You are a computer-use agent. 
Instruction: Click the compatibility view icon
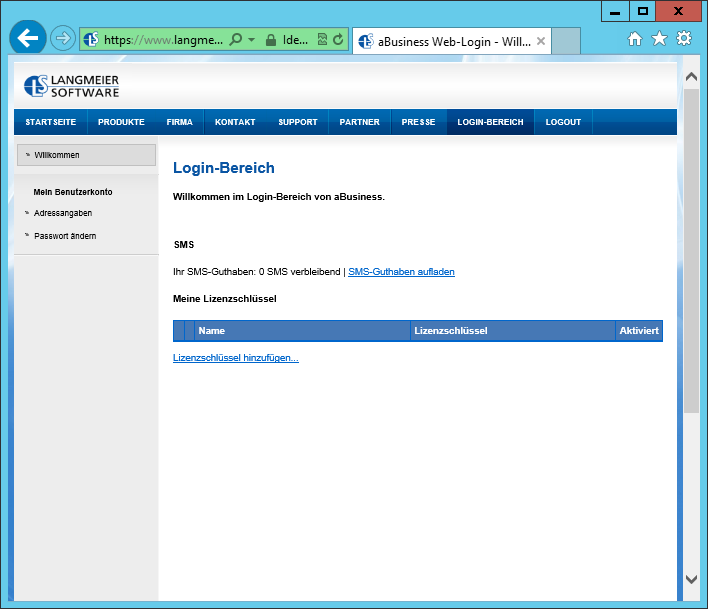(322, 40)
